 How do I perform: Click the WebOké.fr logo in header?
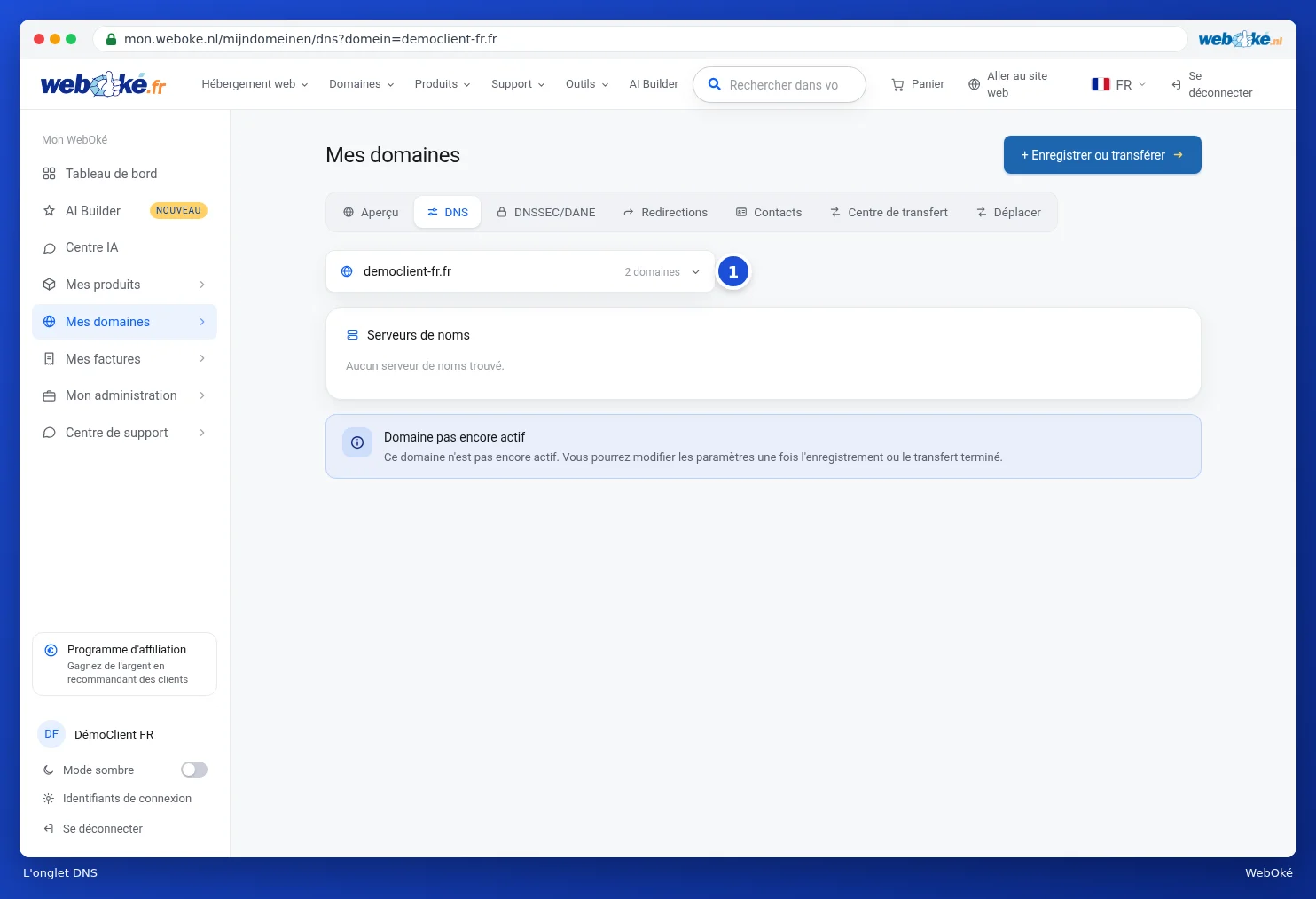pyautogui.click(x=103, y=84)
